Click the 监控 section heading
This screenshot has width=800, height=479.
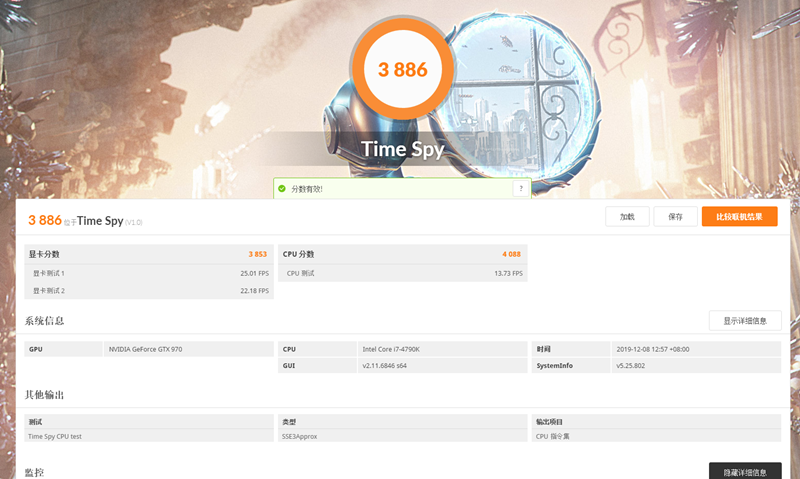pyautogui.click(x=34, y=472)
